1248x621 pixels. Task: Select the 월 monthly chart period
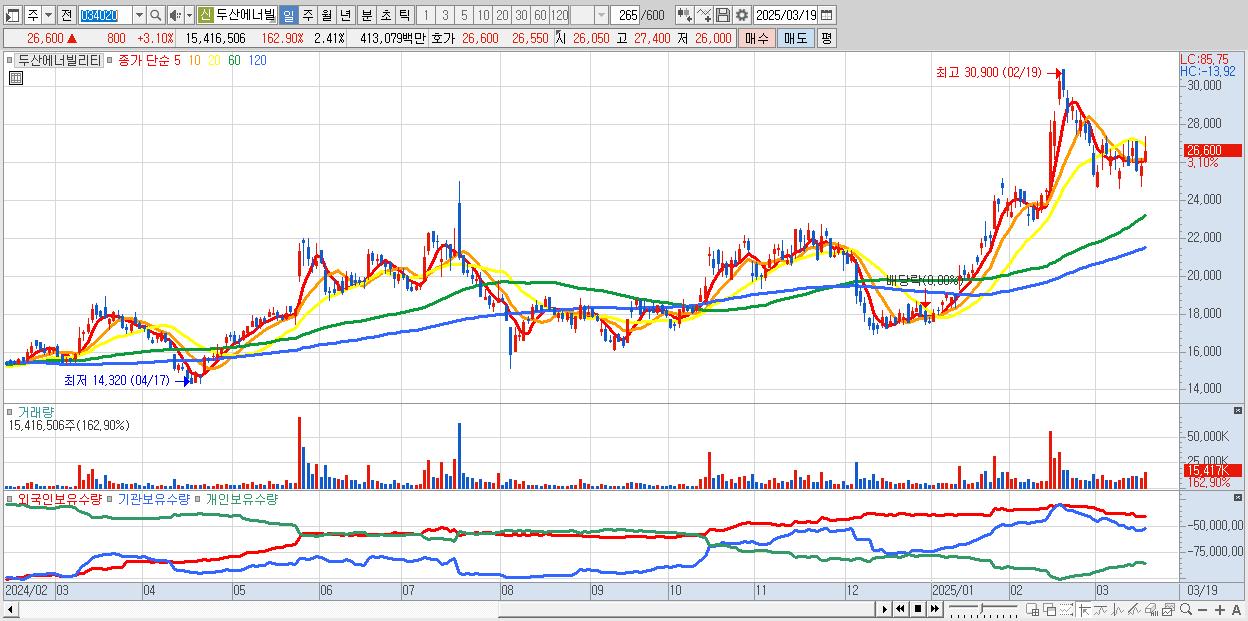pyautogui.click(x=326, y=15)
